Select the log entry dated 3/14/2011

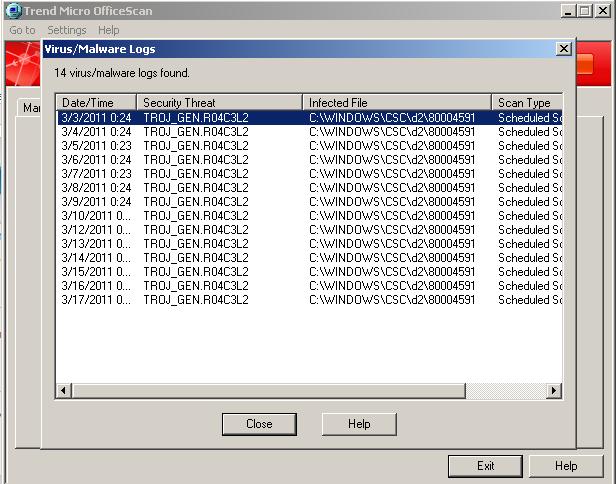310,258
